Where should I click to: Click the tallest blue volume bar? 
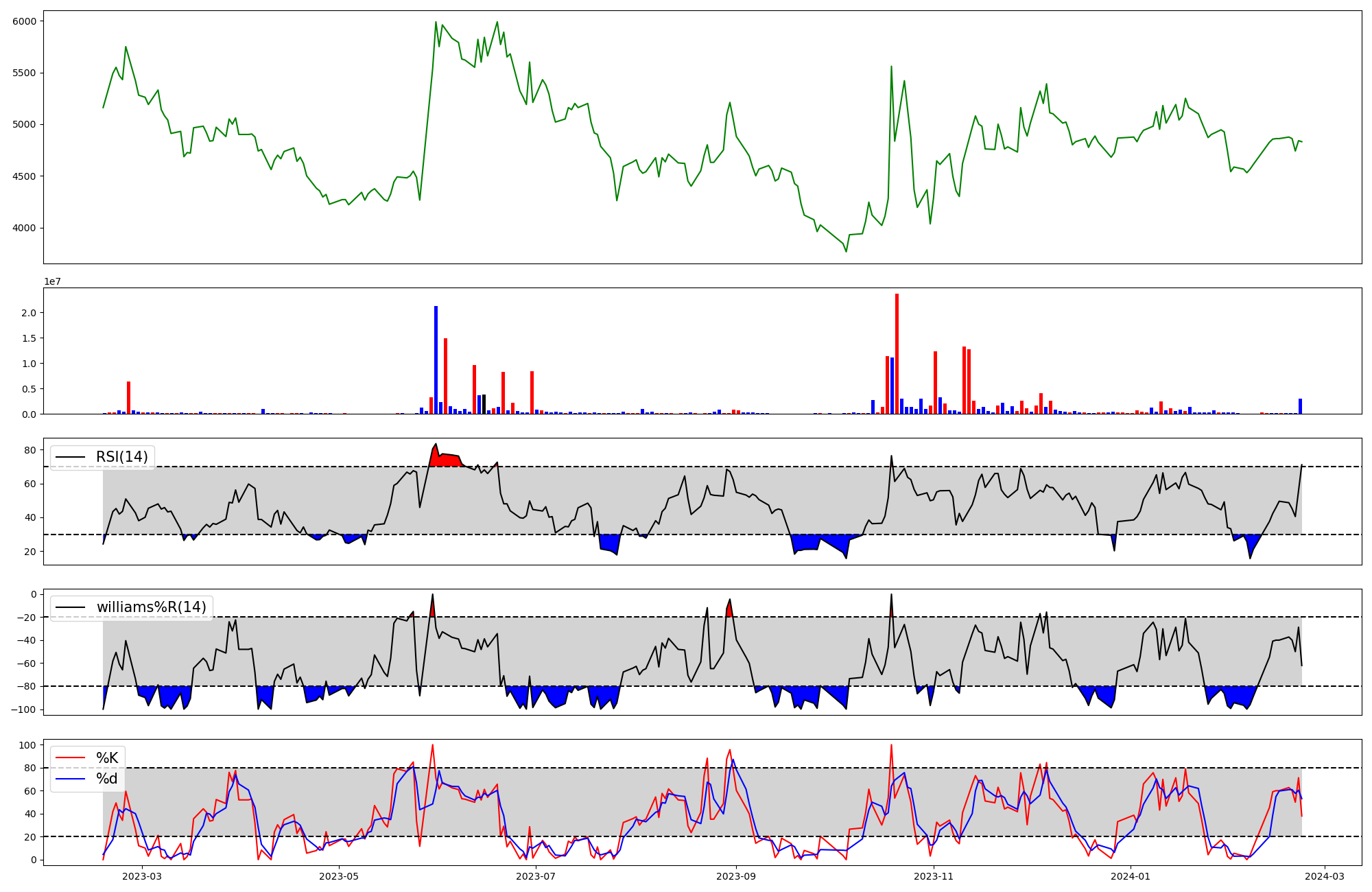[436, 360]
